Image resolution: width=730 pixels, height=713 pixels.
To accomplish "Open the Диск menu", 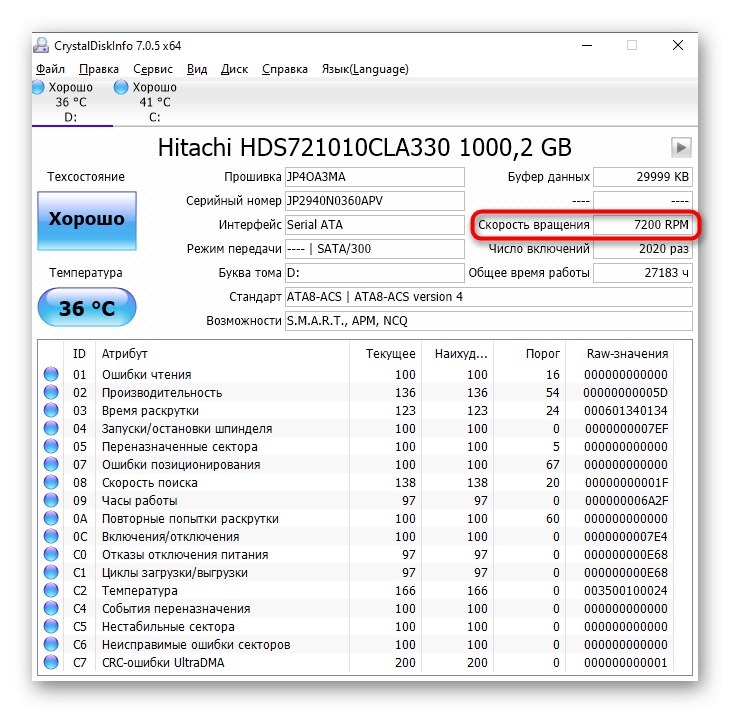I will coord(234,69).
